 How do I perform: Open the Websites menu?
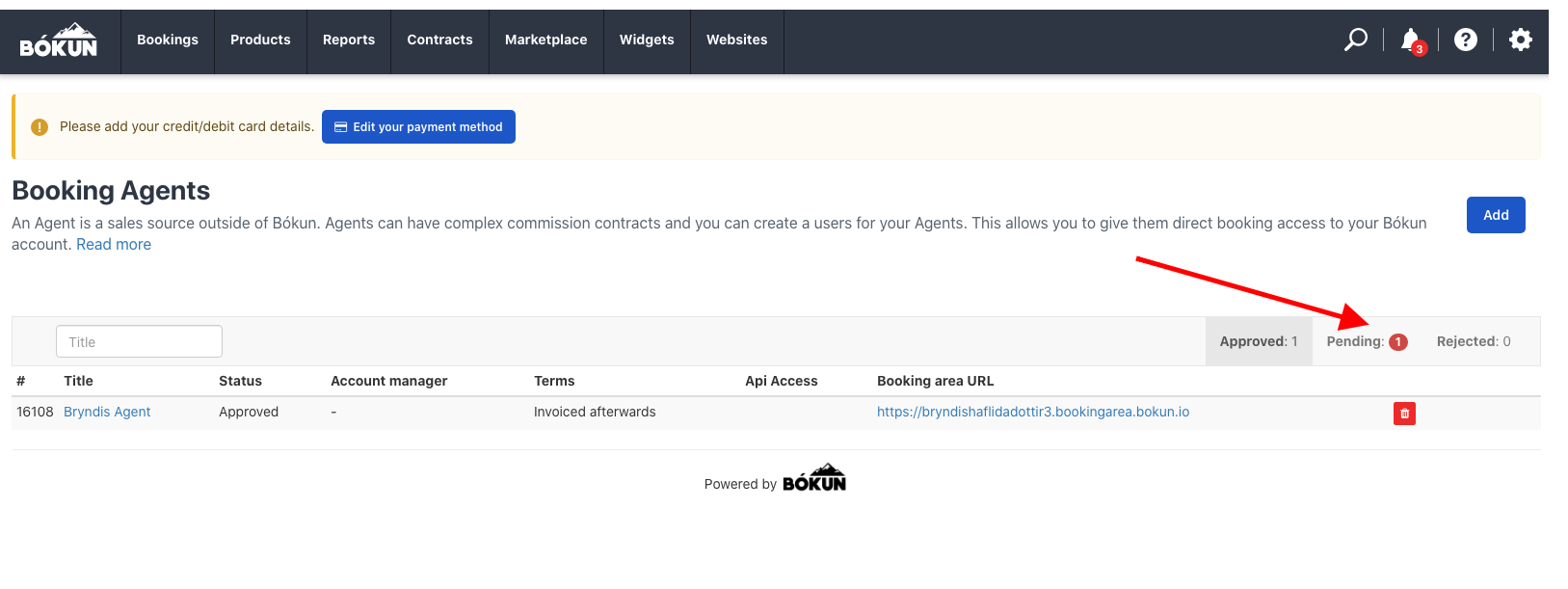point(737,40)
